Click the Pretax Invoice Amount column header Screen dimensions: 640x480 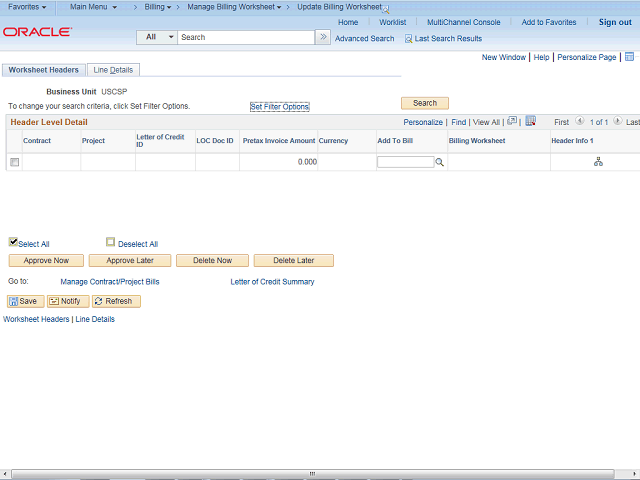(x=279, y=141)
